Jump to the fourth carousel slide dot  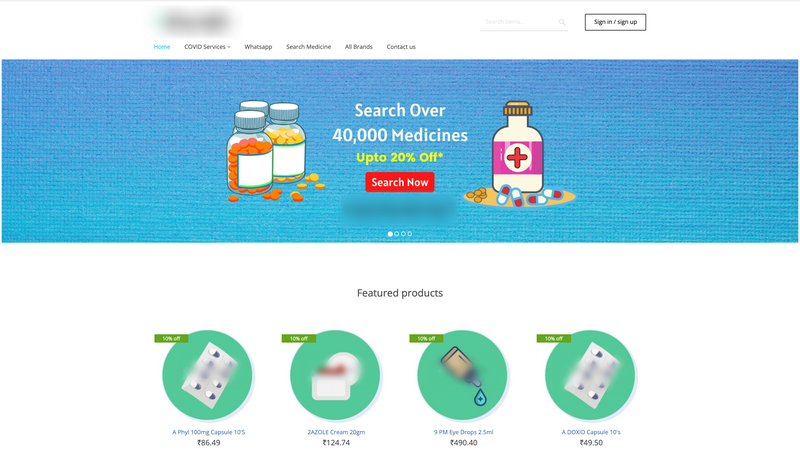coord(410,234)
